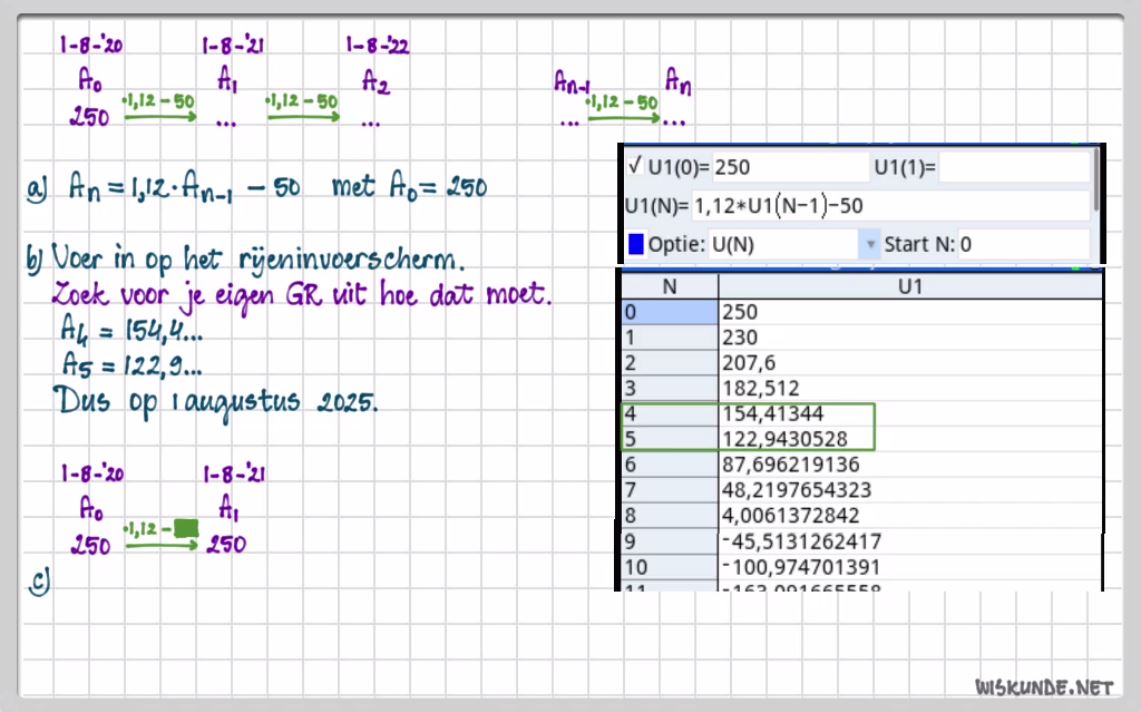
Task: Select table cell with value 154,41344
Action: (x=910, y=414)
